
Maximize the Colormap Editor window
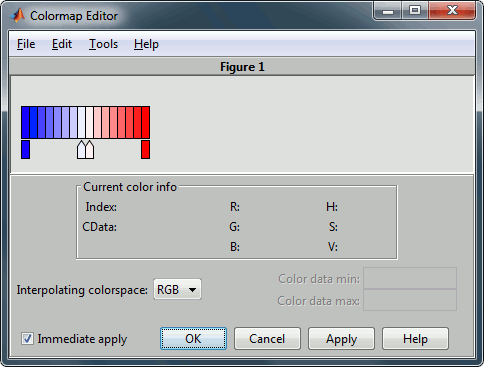pyautogui.click(x=415, y=11)
